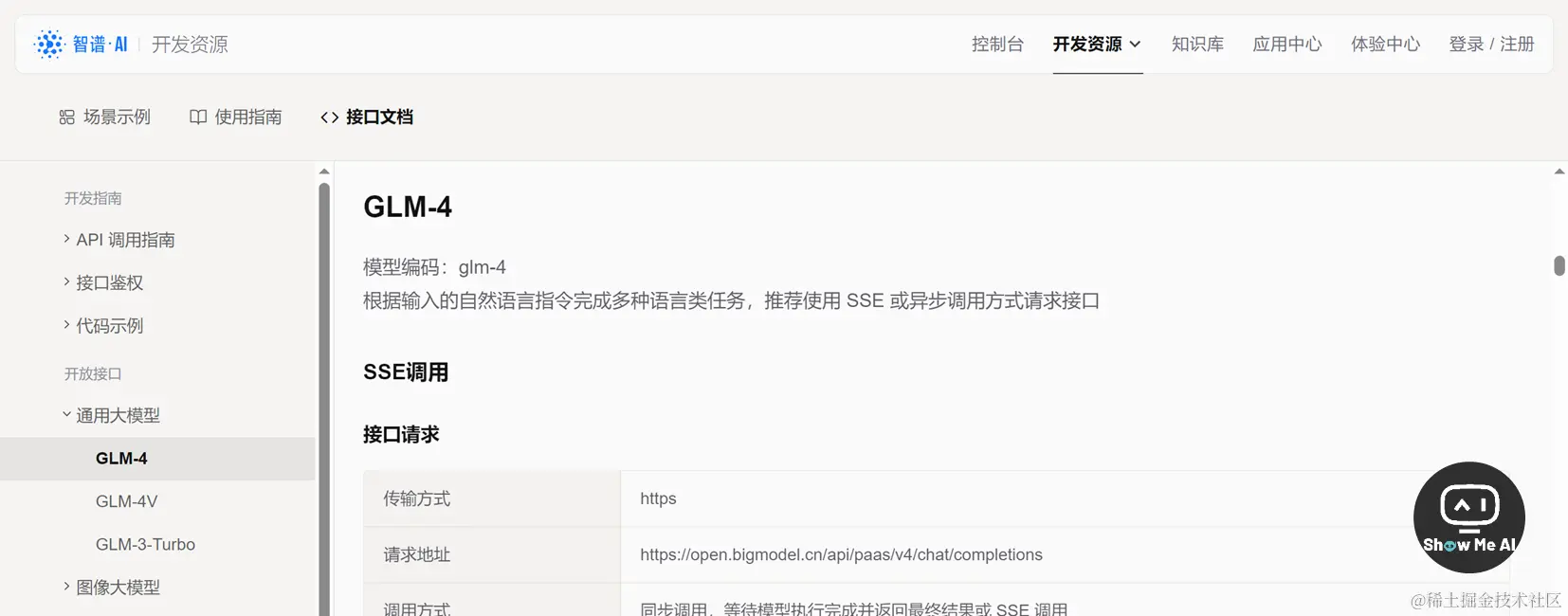Expand the 图像大模型 section

point(66,586)
